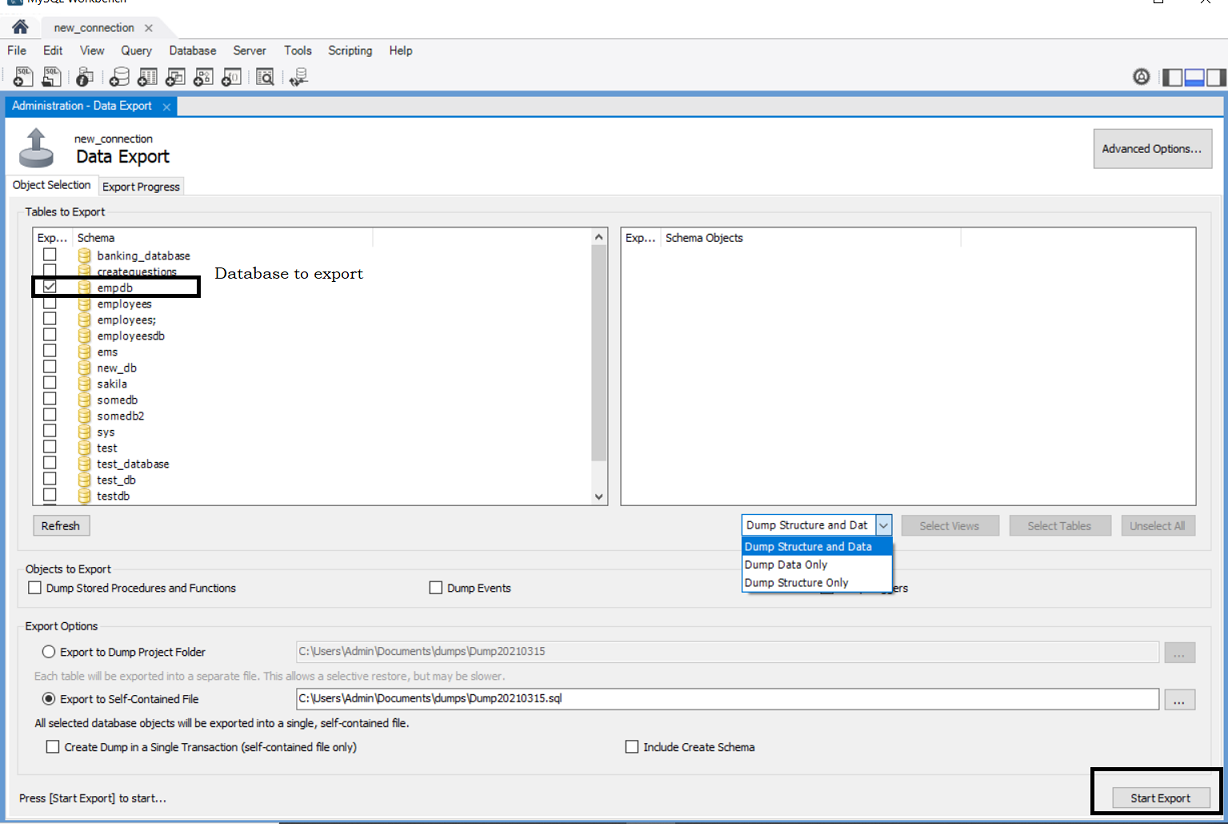This screenshot has width=1228, height=824.
Task: Open a SQL script file toolbar icon
Action: point(50,76)
